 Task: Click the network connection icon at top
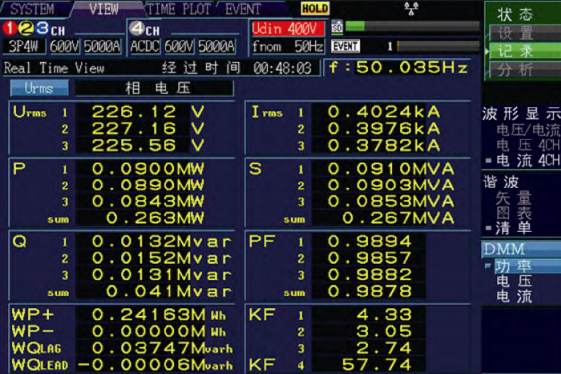click(x=411, y=8)
